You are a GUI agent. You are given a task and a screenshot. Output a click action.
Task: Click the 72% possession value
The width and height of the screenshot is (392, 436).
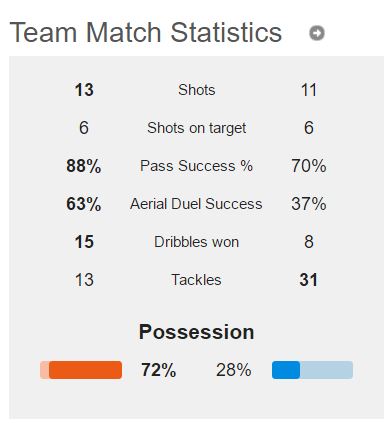pyautogui.click(x=158, y=370)
